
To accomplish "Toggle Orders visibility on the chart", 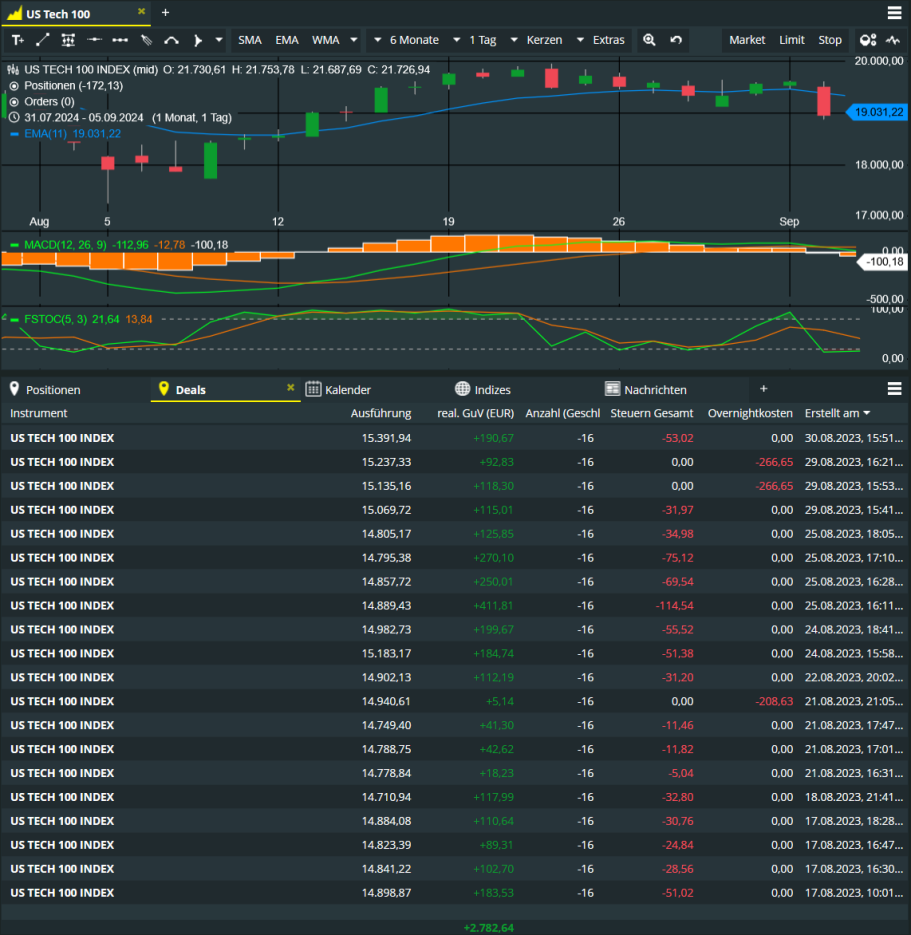I will pos(14,102).
